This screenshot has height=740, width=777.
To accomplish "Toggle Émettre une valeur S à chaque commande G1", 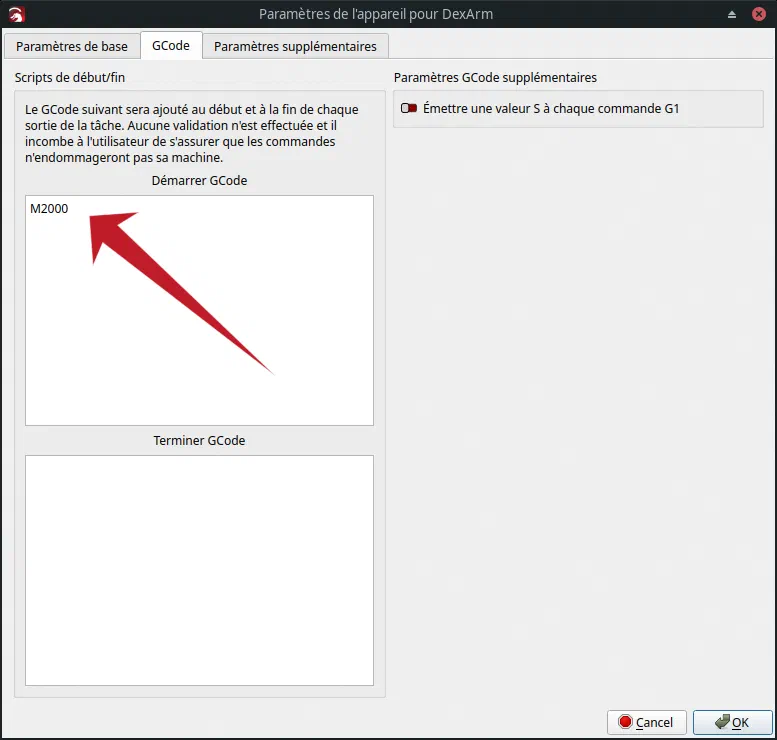I will pos(409,108).
